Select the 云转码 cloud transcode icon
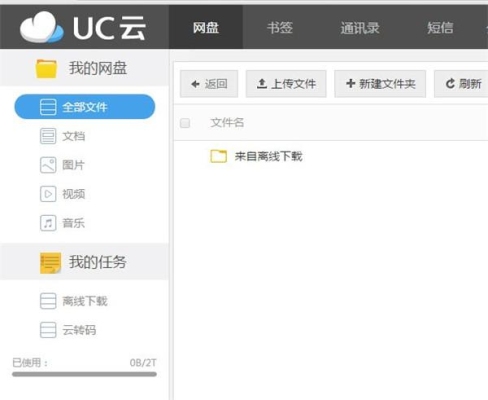Image resolution: width=488 pixels, height=400 pixels. 48,330
